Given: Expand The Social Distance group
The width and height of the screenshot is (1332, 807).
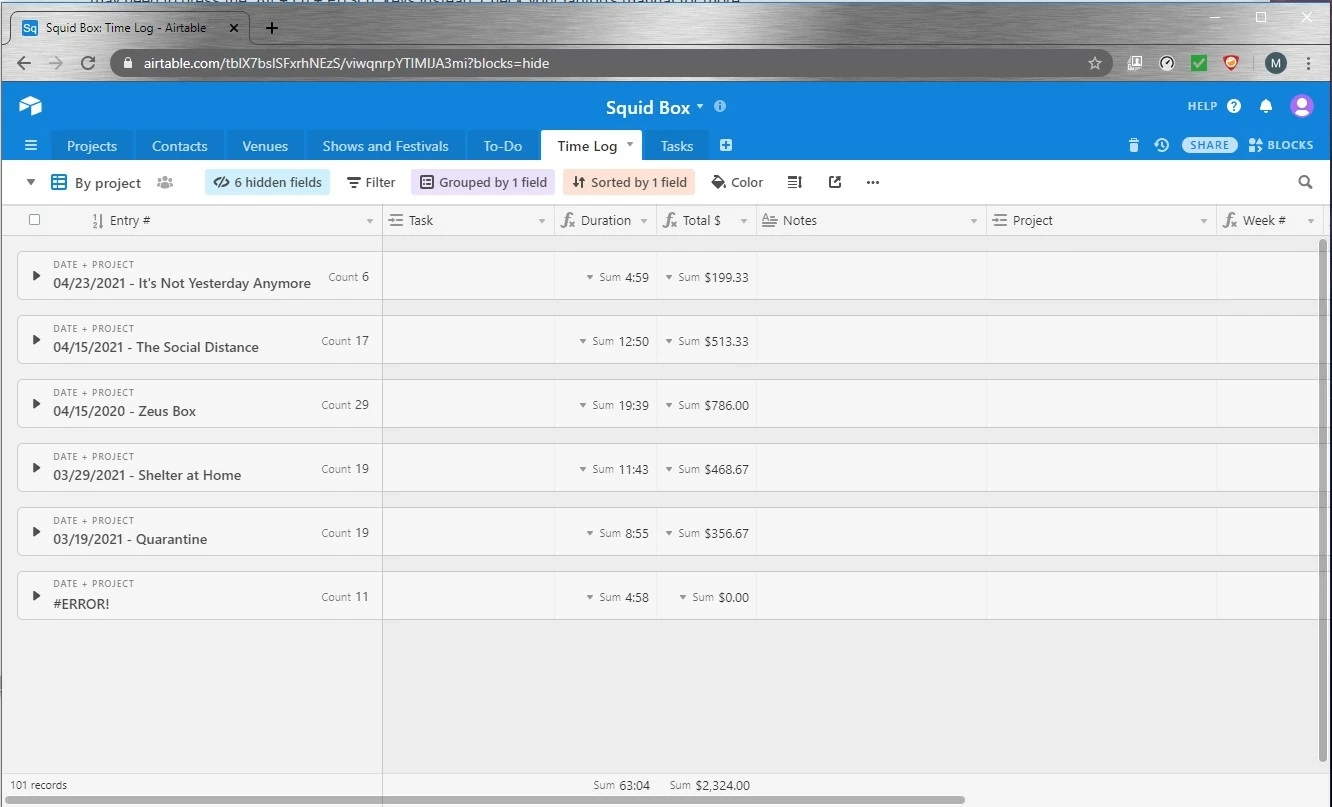Looking at the screenshot, I should pos(36,340).
